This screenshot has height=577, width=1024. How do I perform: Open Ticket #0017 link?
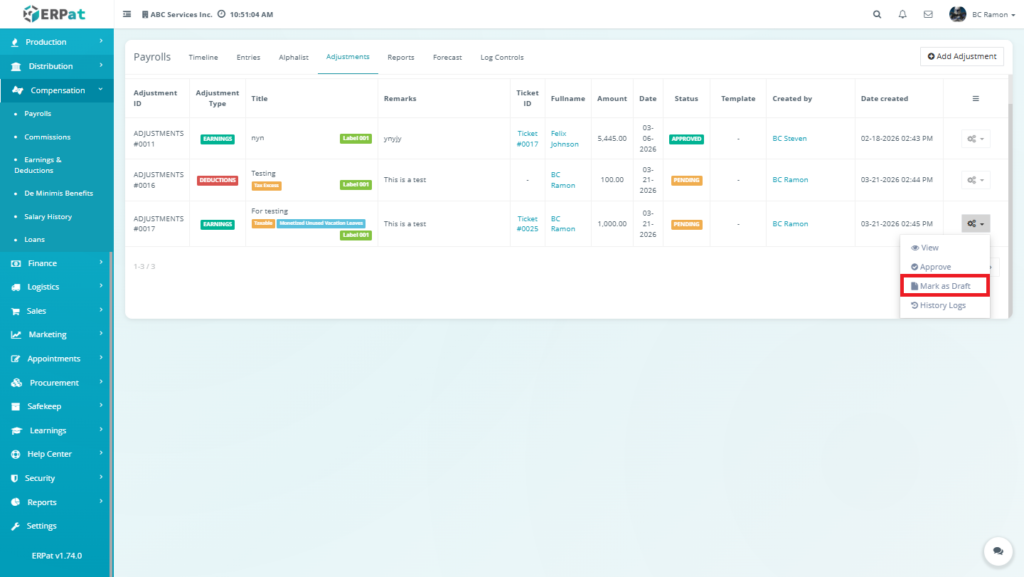(x=527, y=139)
